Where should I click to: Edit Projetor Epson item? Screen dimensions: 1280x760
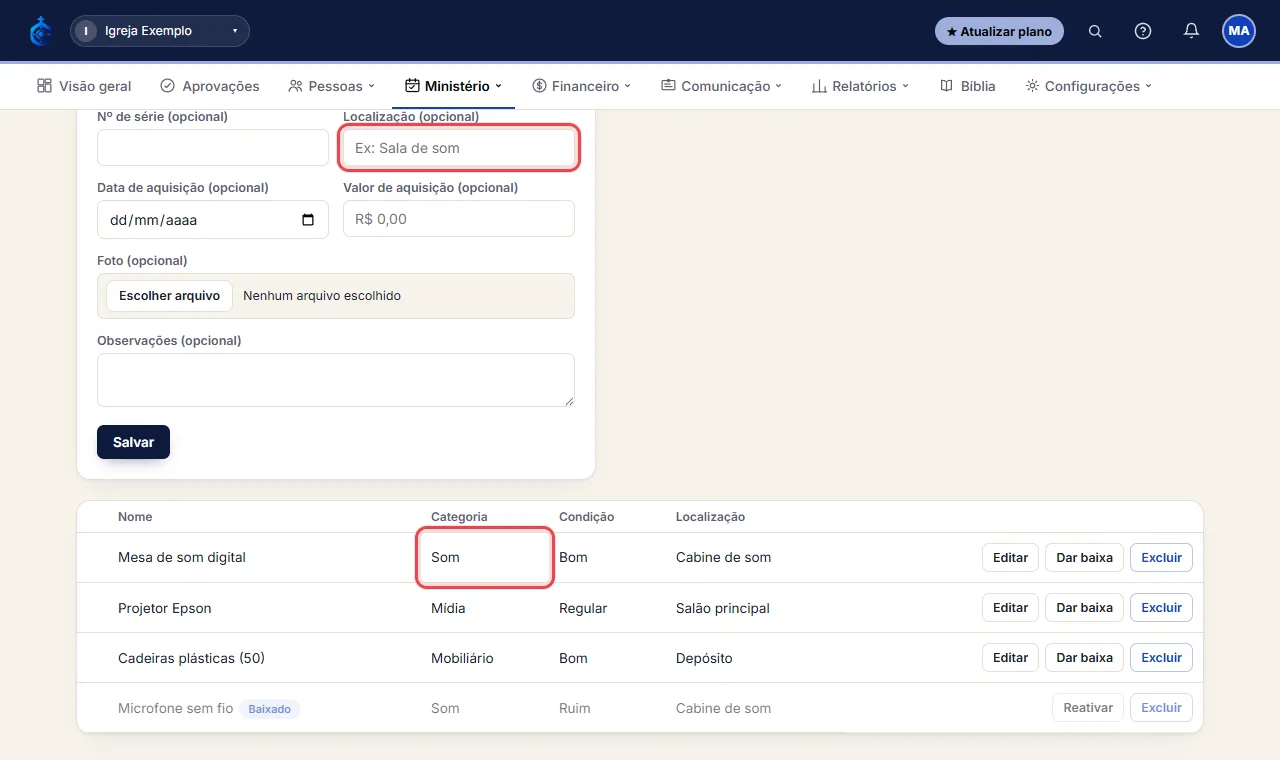1010,607
